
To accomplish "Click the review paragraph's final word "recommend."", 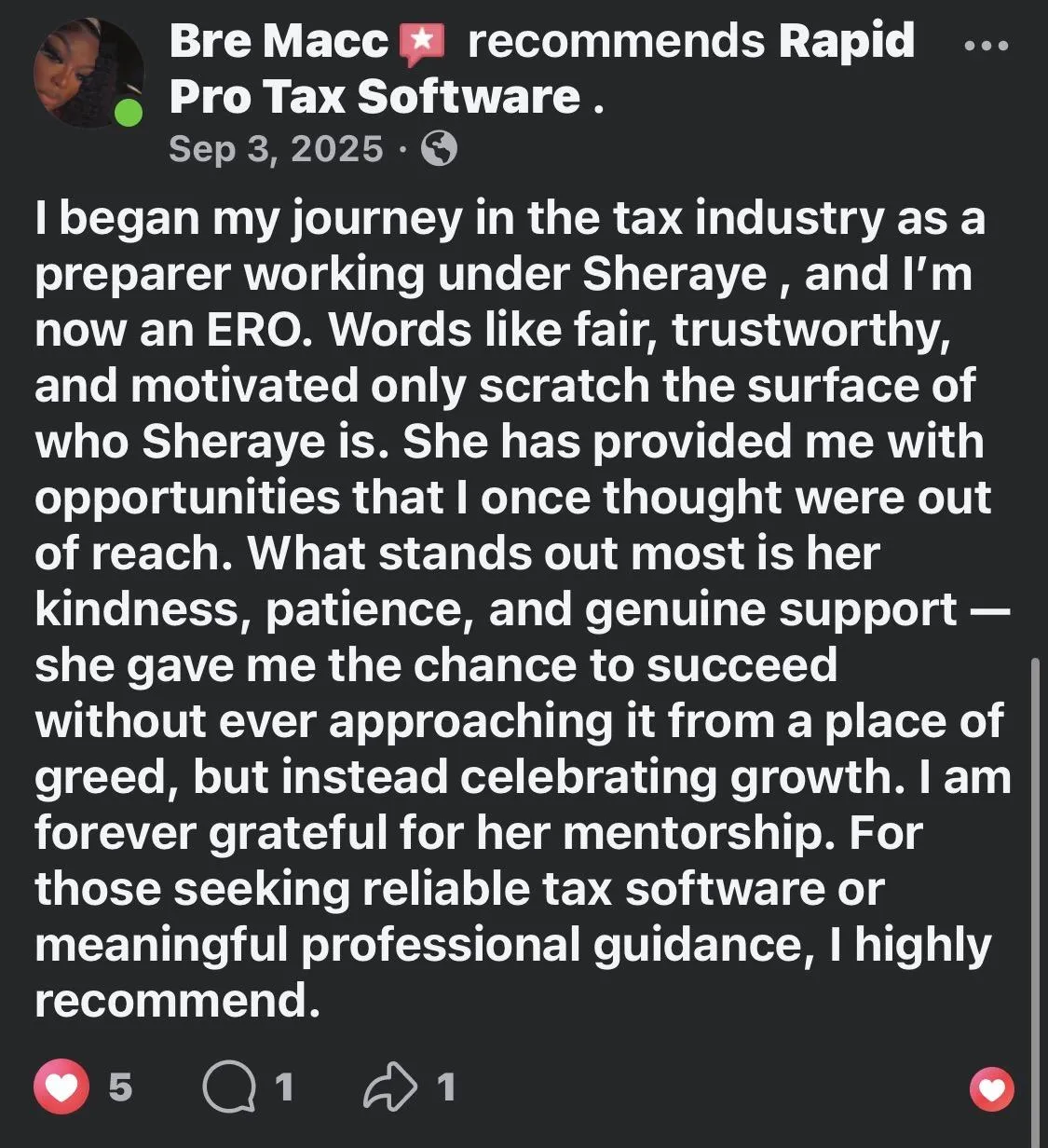I will pyautogui.click(x=171, y=1001).
